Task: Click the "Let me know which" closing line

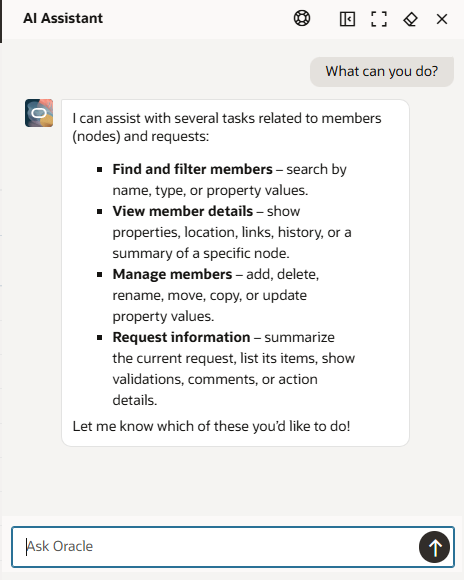Action: (211, 426)
